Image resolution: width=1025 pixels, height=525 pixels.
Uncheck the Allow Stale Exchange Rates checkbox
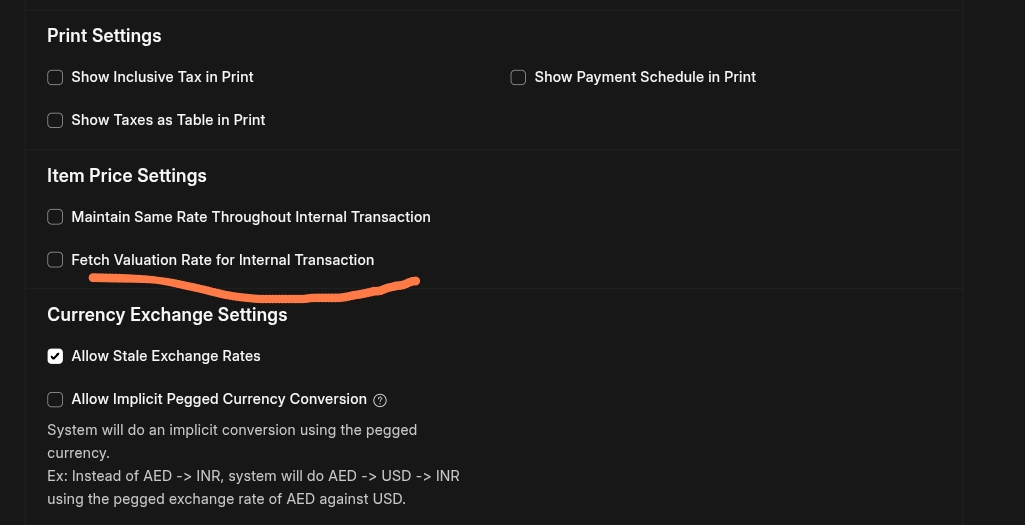coord(56,356)
